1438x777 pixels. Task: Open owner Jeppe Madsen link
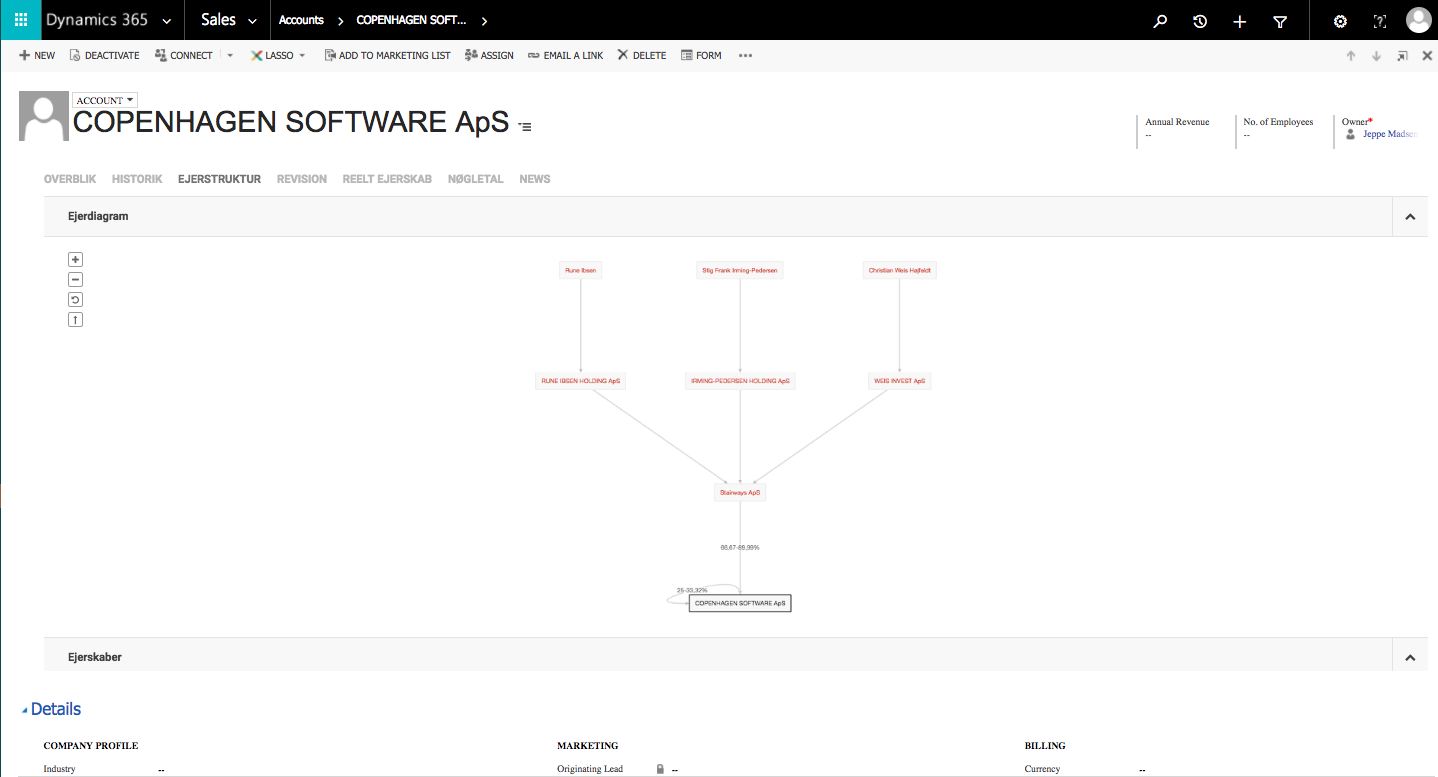click(x=1389, y=134)
